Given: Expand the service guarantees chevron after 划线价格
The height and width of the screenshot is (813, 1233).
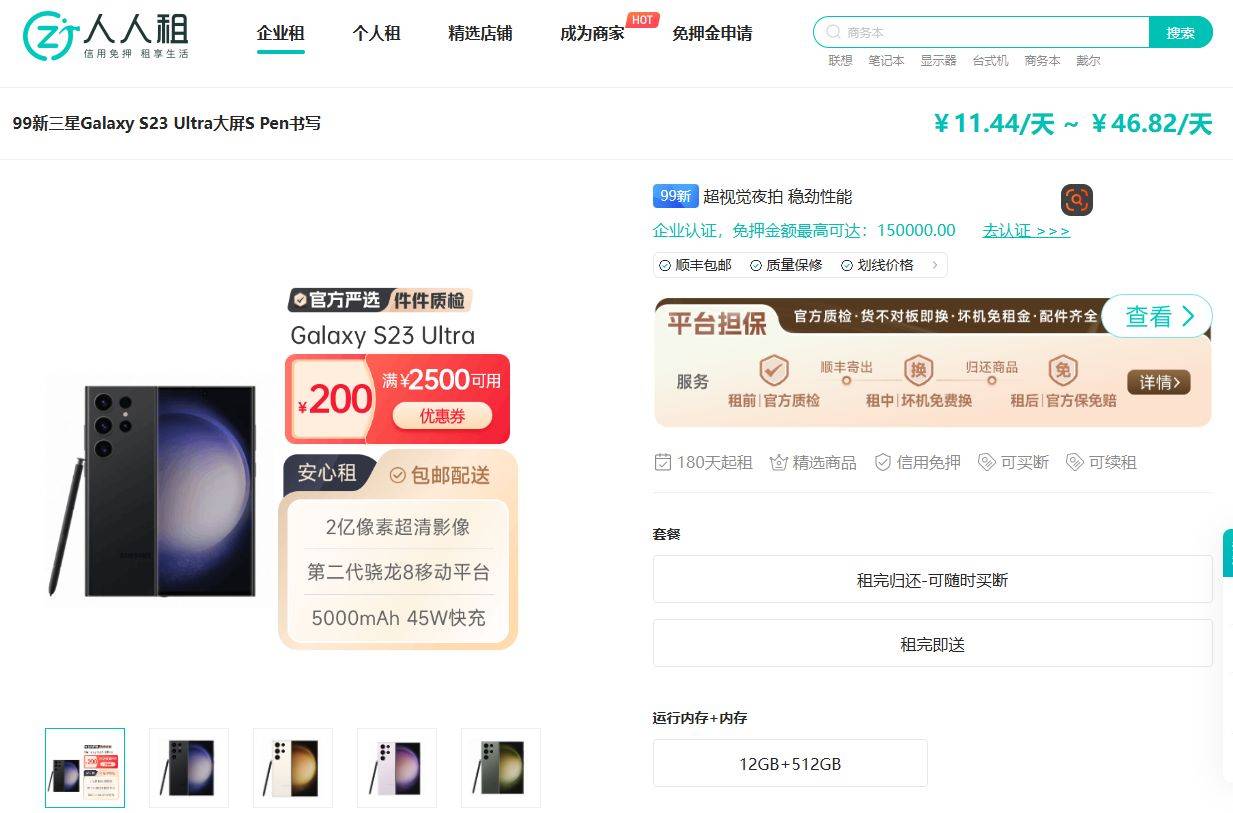Looking at the screenshot, I should click(x=935, y=265).
